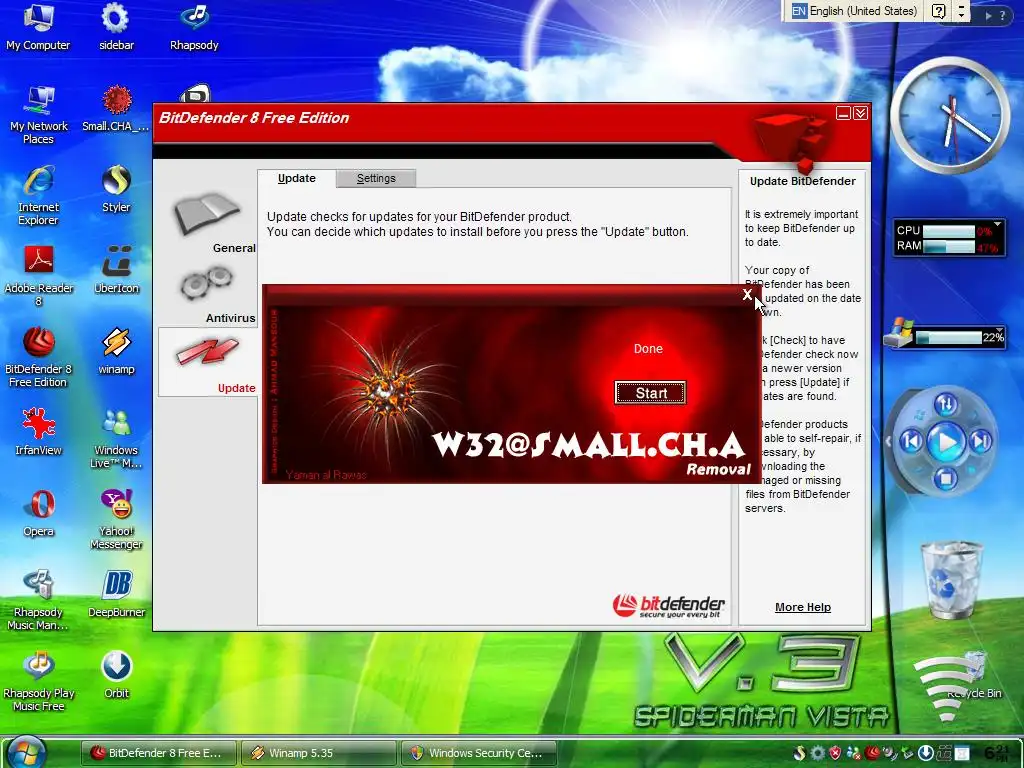Launch DeepBurner from the desktop
Image resolution: width=1024 pixels, height=768 pixels.
click(116, 594)
